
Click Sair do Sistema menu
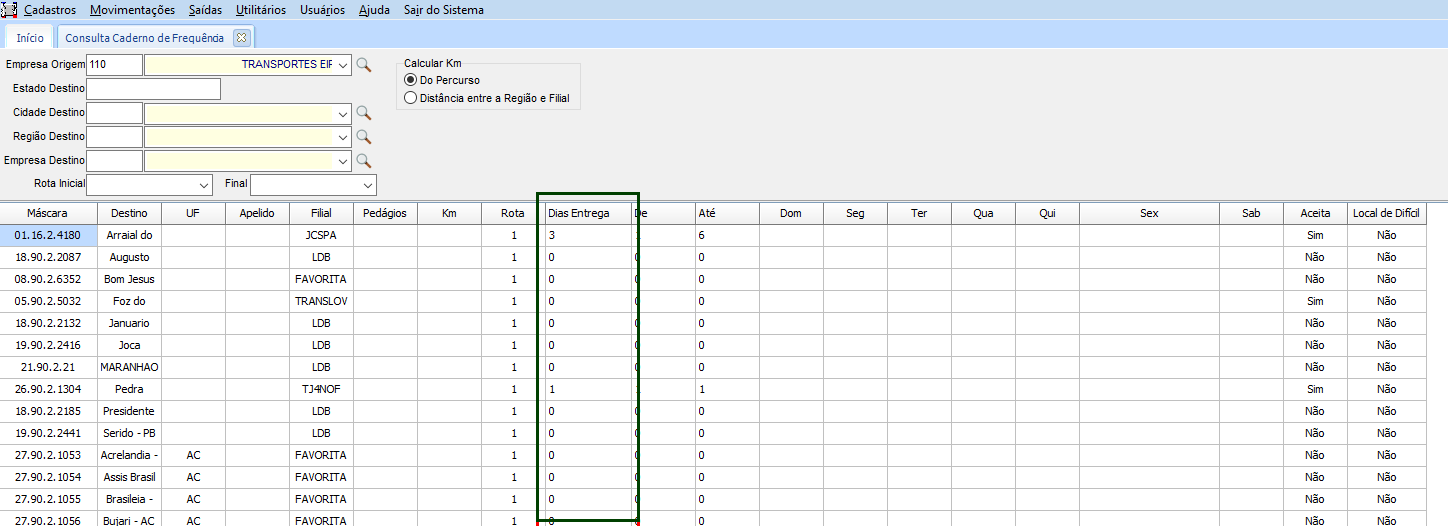(x=444, y=10)
